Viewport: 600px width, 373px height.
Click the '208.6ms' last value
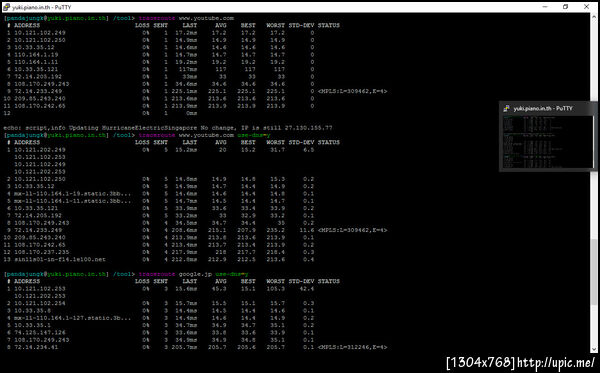(184, 230)
